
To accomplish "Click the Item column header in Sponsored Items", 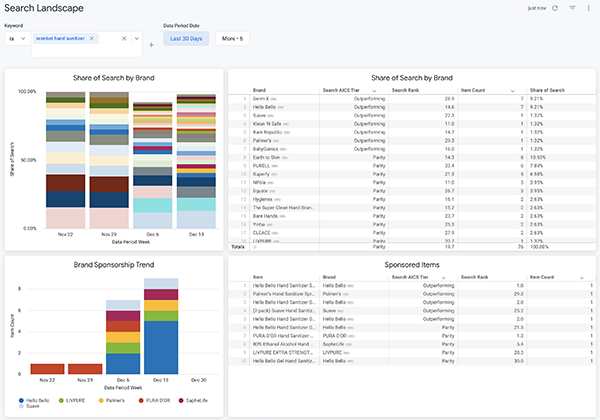I will coord(258,277).
